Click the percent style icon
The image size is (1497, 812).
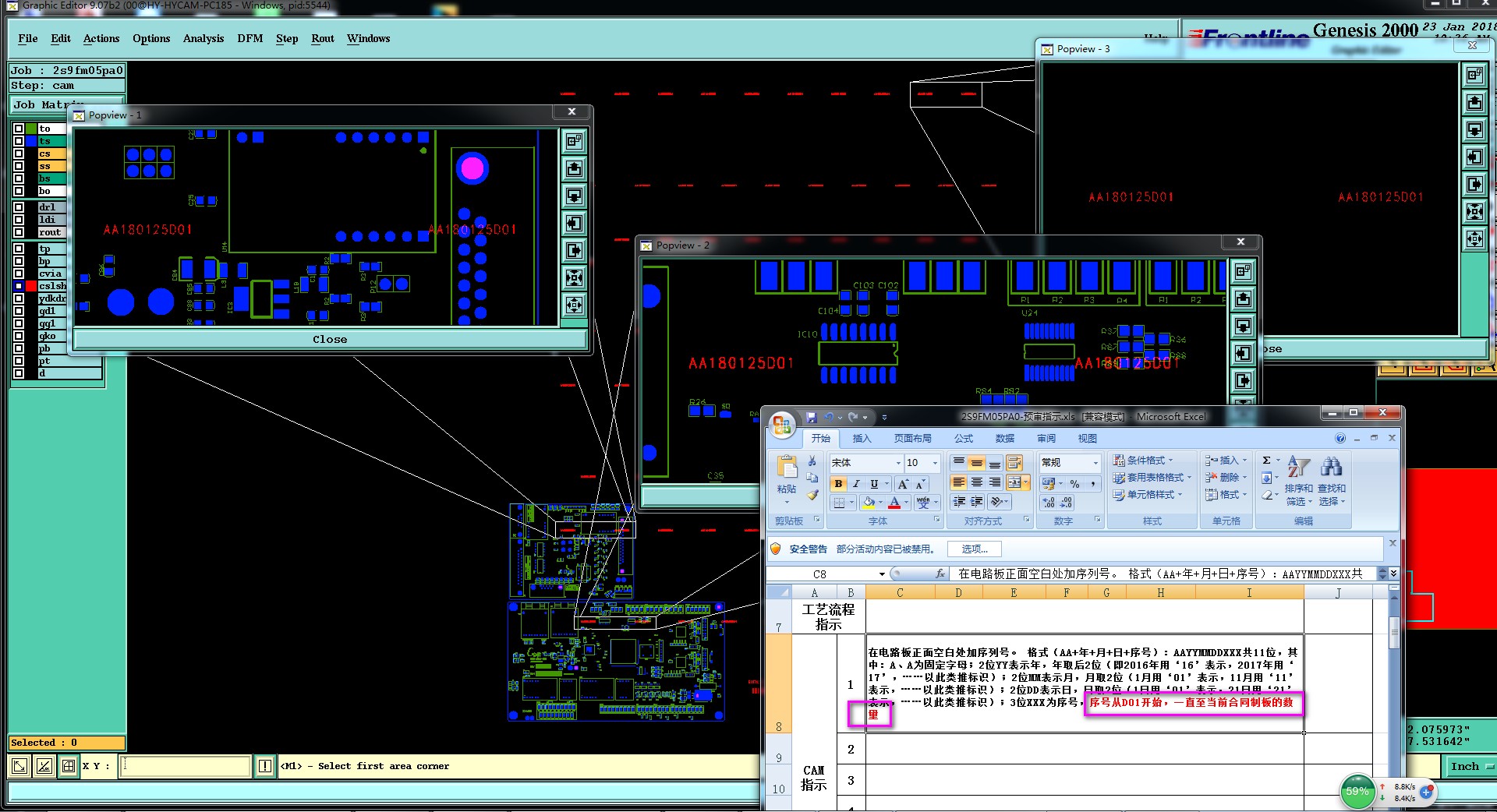pos(1074,484)
